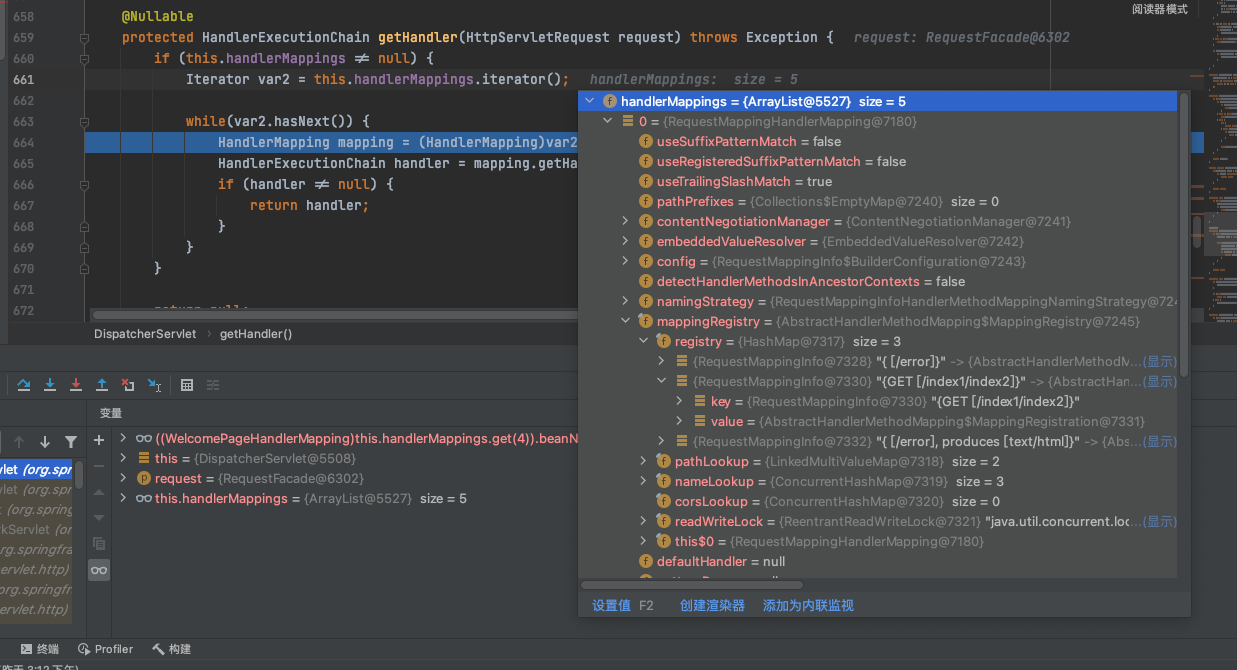Image resolution: width=1237 pixels, height=670 pixels.
Task: Expand the nameLookup field
Action: (644, 481)
